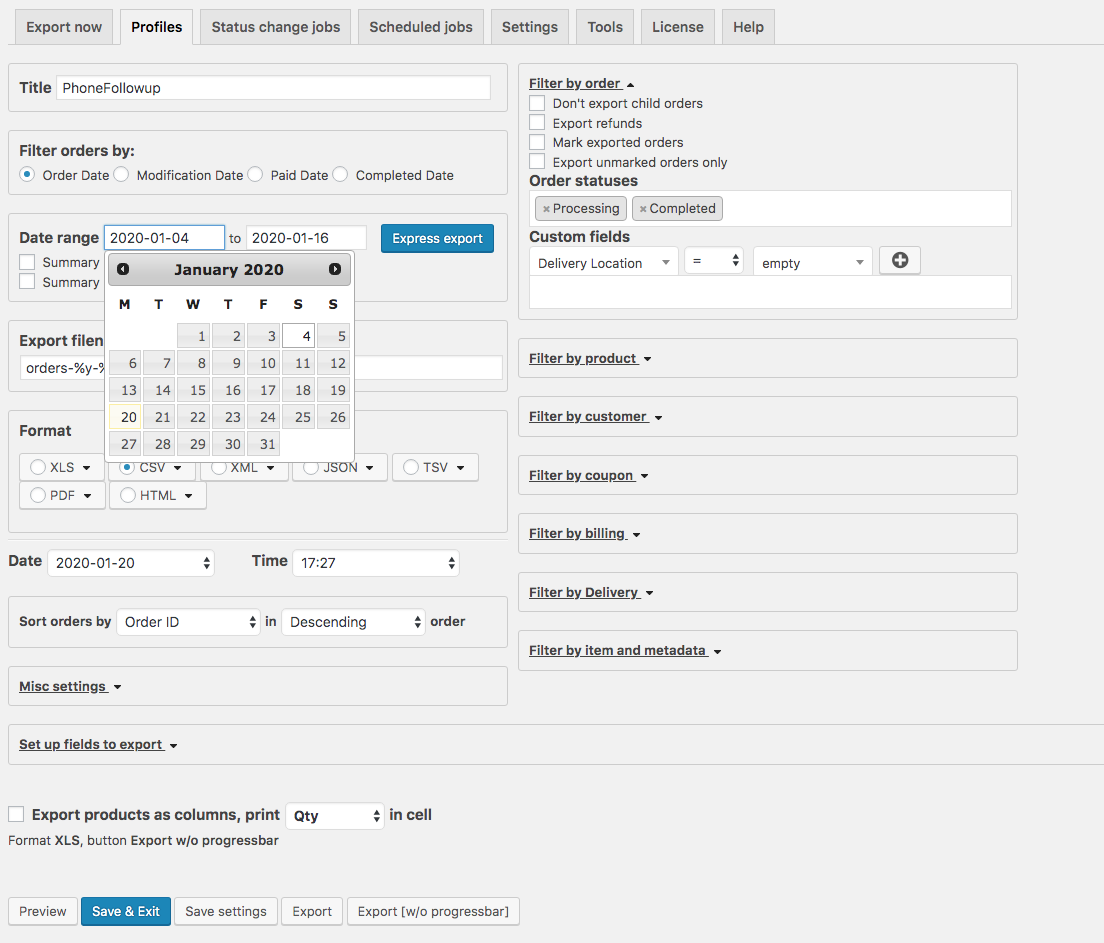
Task: Switch to Scheduled jobs tab
Action: [x=421, y=27]
